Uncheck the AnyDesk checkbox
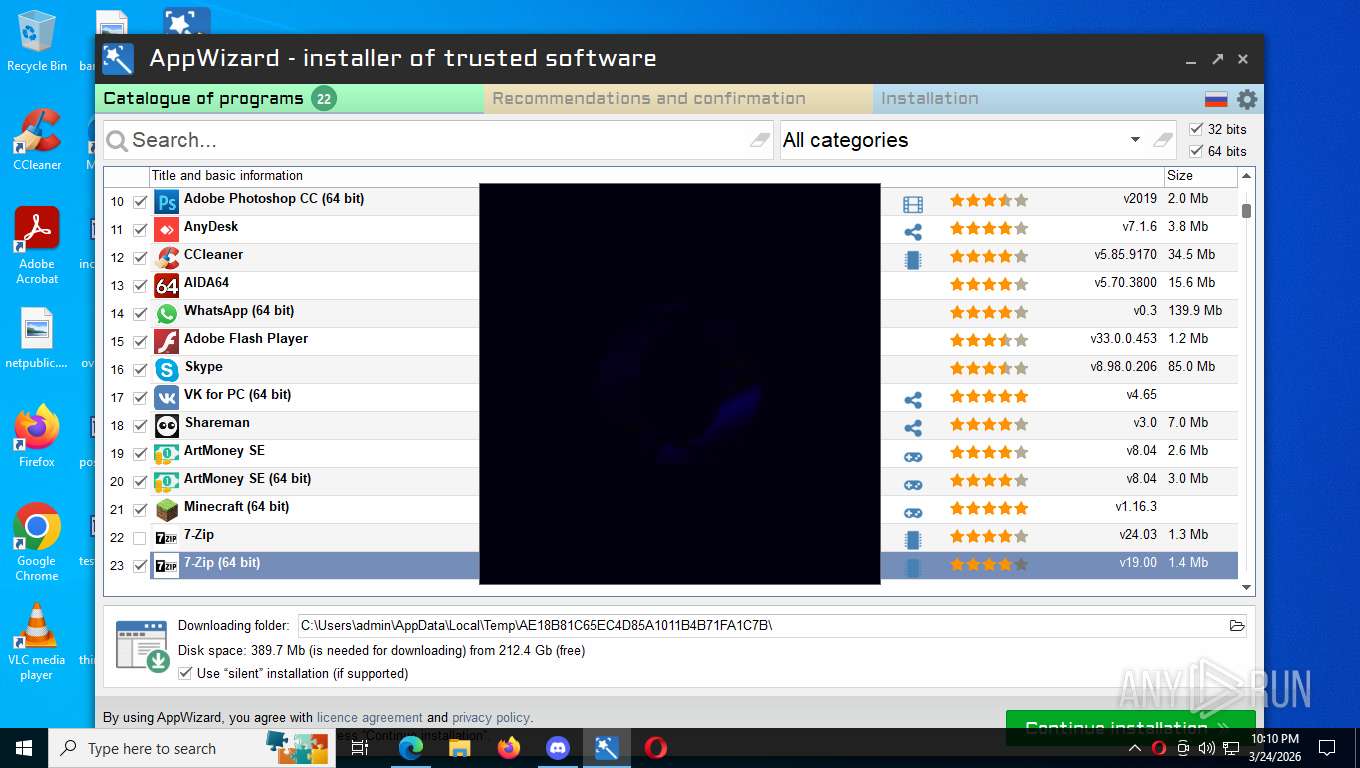 pyautogui.click(x=140, y=230)
